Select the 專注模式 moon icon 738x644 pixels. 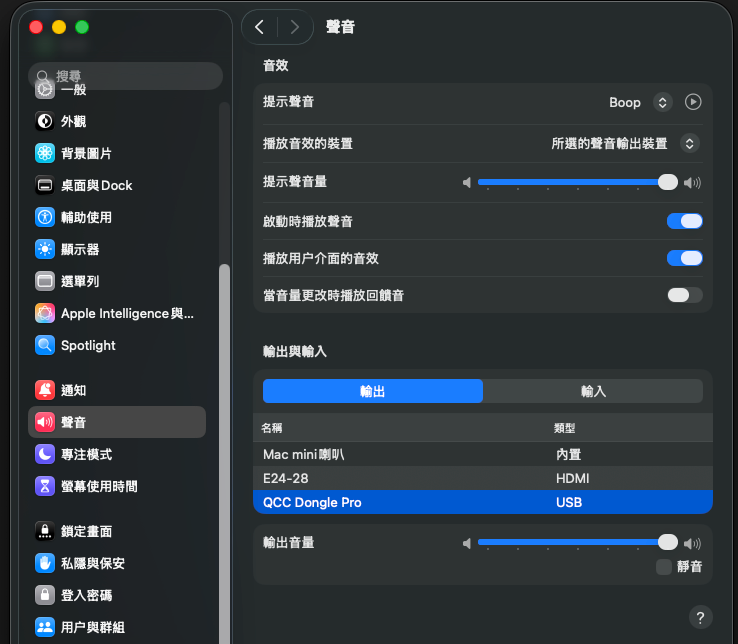pos(45,454)
